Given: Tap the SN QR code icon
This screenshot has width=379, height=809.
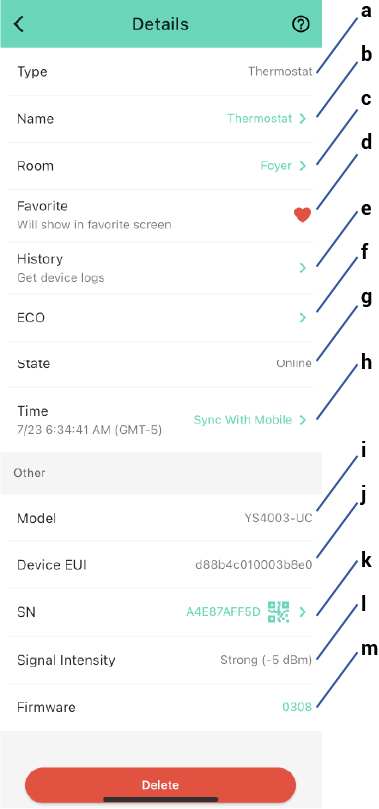Looking at the screenshot, I should 278,612.
